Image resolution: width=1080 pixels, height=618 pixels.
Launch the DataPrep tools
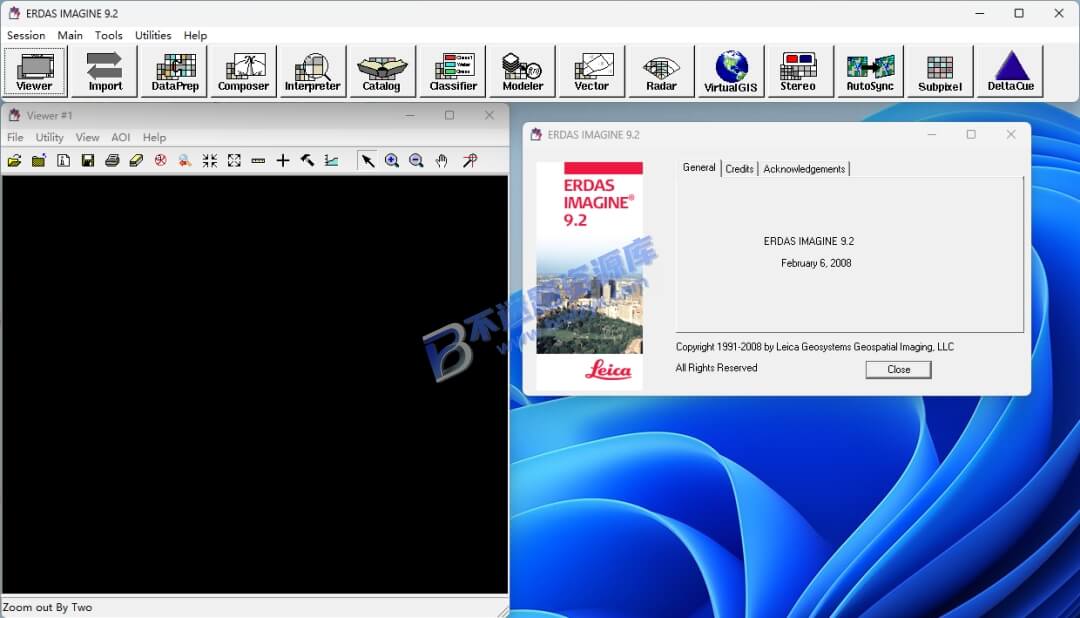174,71
